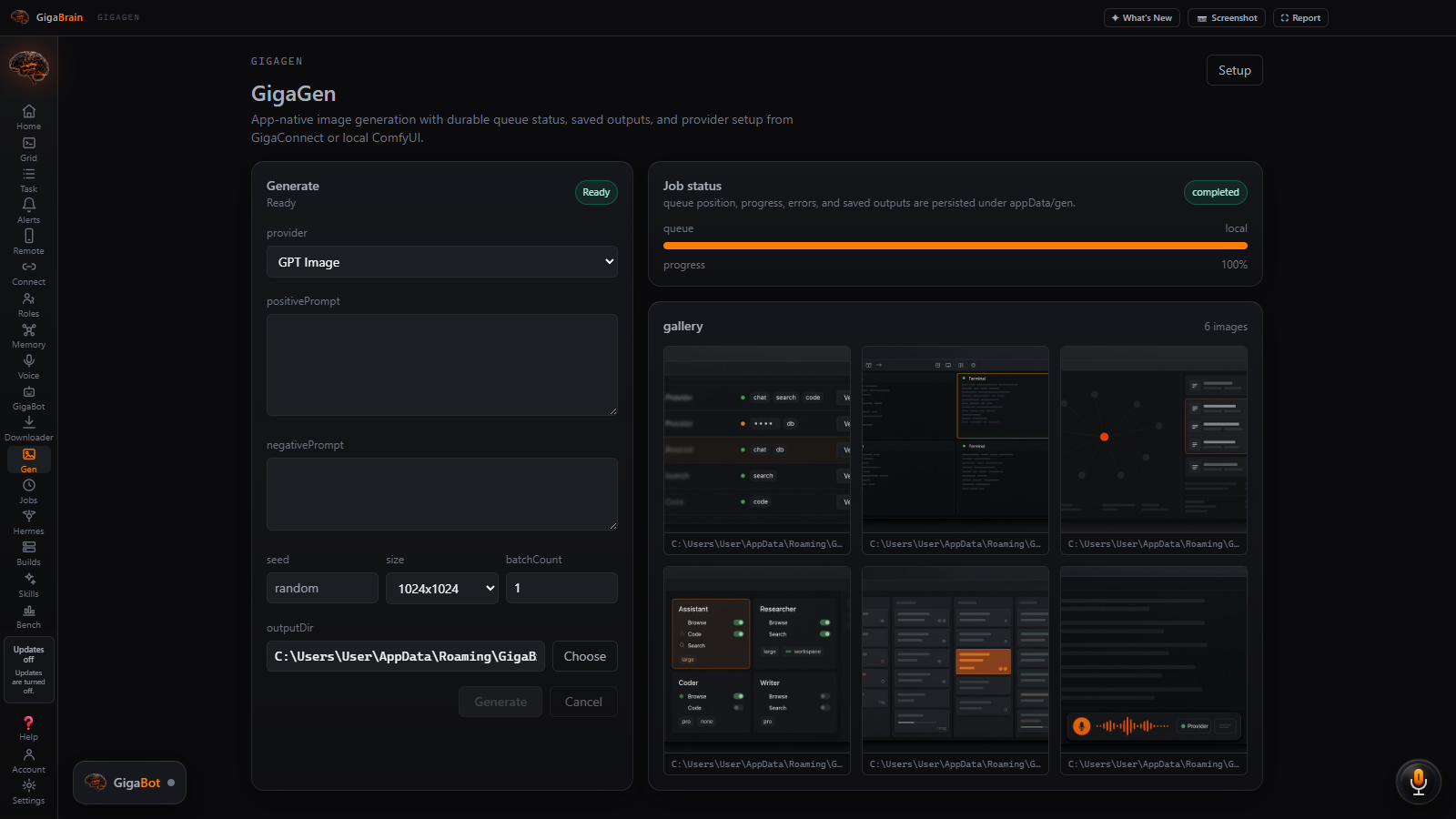Image resolution: width=1456 pixels, height=819 pixels.
Task: Open the Memory sidebar icon
Action: point(28,336)
